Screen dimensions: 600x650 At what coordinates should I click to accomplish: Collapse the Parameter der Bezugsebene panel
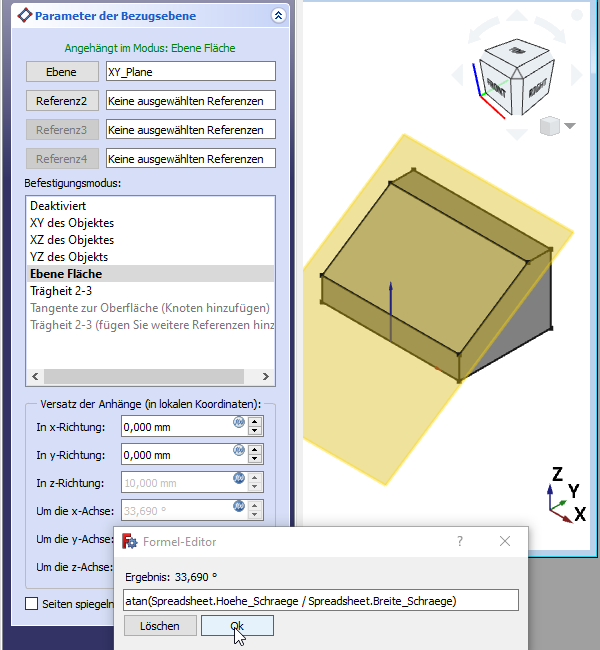coord(277,16)
